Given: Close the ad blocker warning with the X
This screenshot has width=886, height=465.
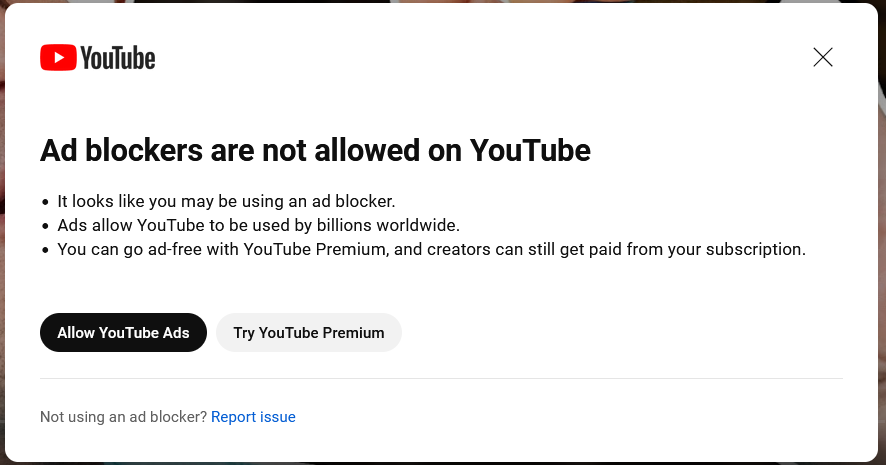Looking at the screenshot, I should pyautogui.click(x=823, y=57).
